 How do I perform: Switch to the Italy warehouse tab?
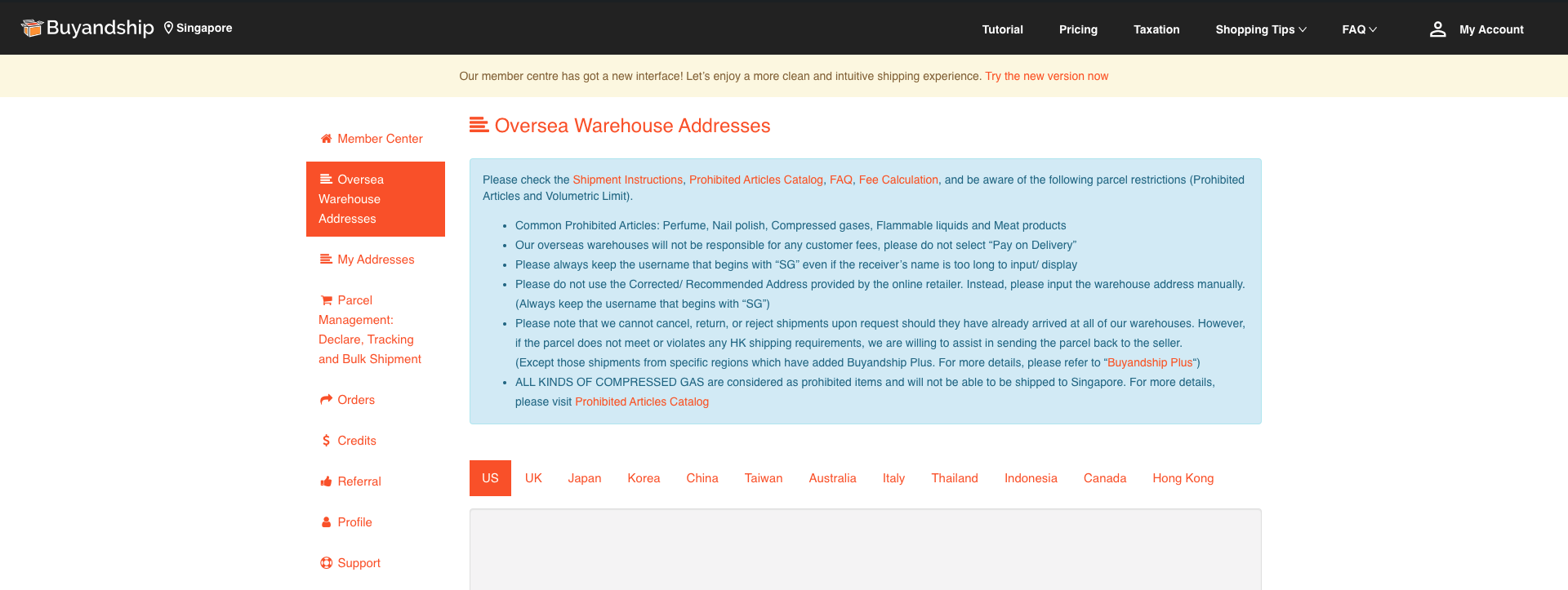(893, 478)
